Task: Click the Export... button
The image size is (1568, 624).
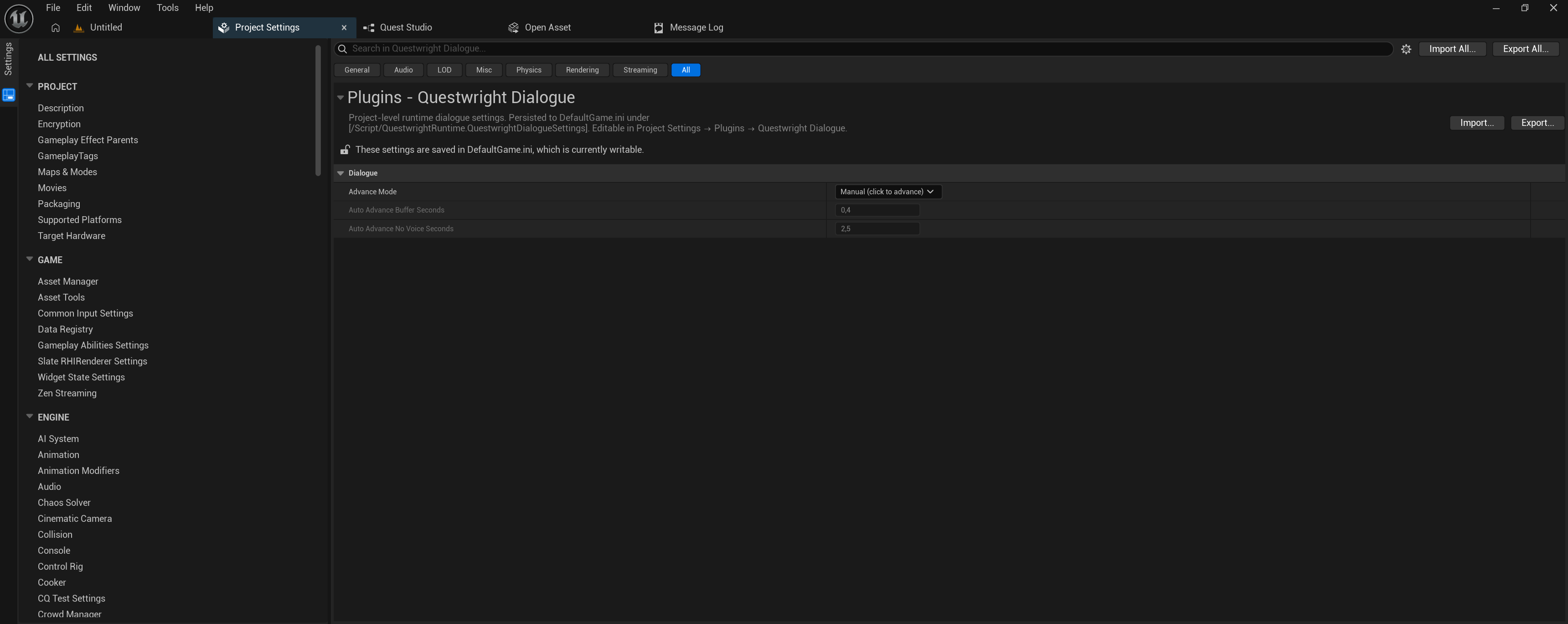Action: coord(1537,123)
